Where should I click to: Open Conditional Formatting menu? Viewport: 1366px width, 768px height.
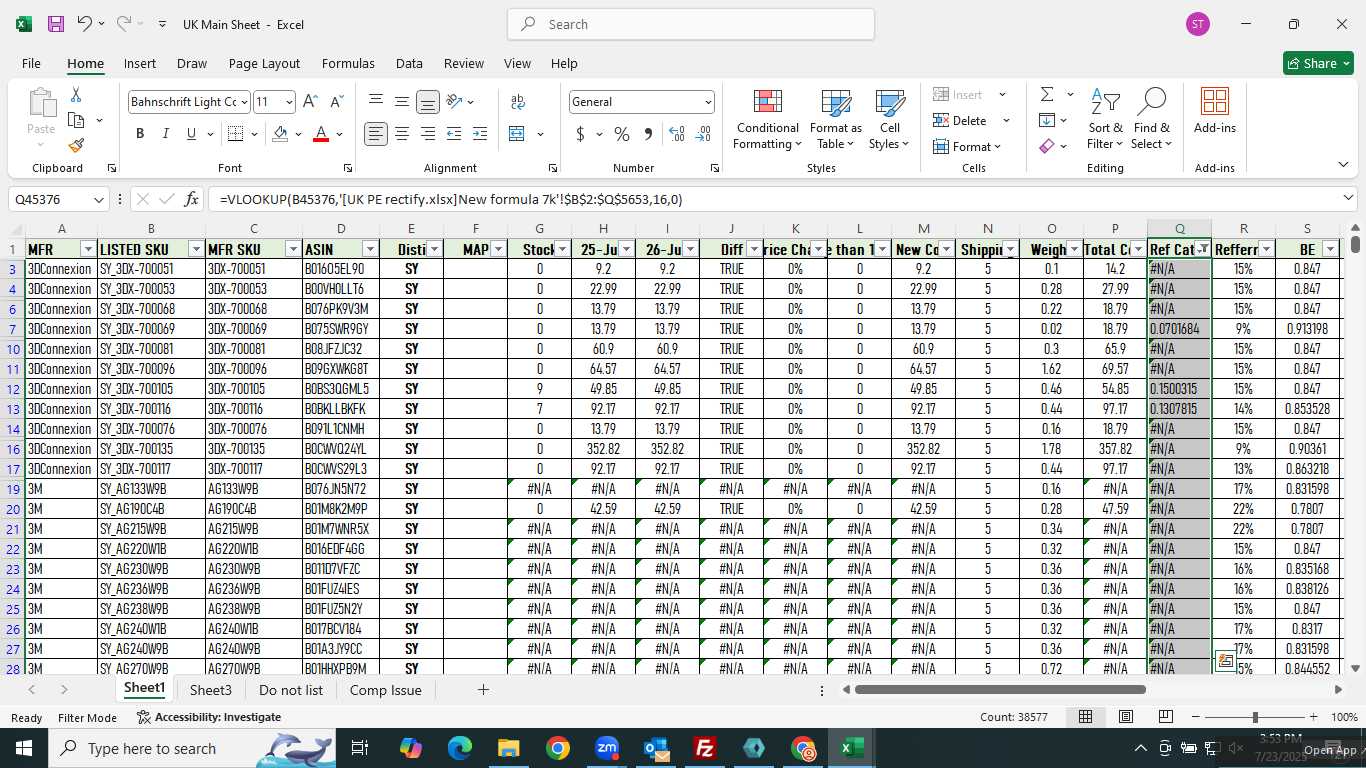[x=767, y=120]
